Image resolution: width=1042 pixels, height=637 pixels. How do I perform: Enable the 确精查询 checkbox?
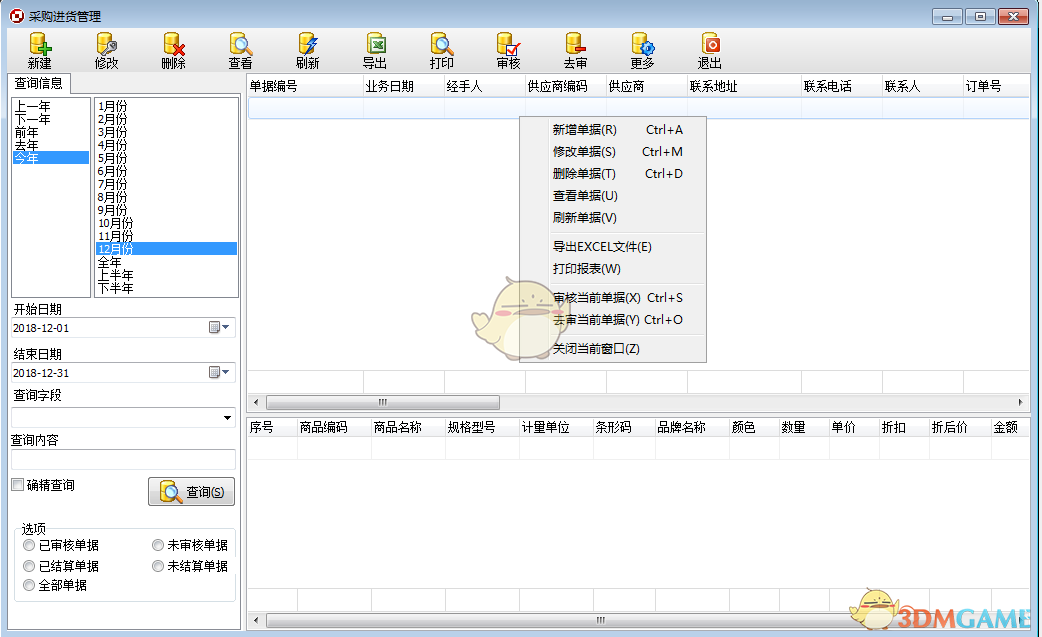(17, 482)
